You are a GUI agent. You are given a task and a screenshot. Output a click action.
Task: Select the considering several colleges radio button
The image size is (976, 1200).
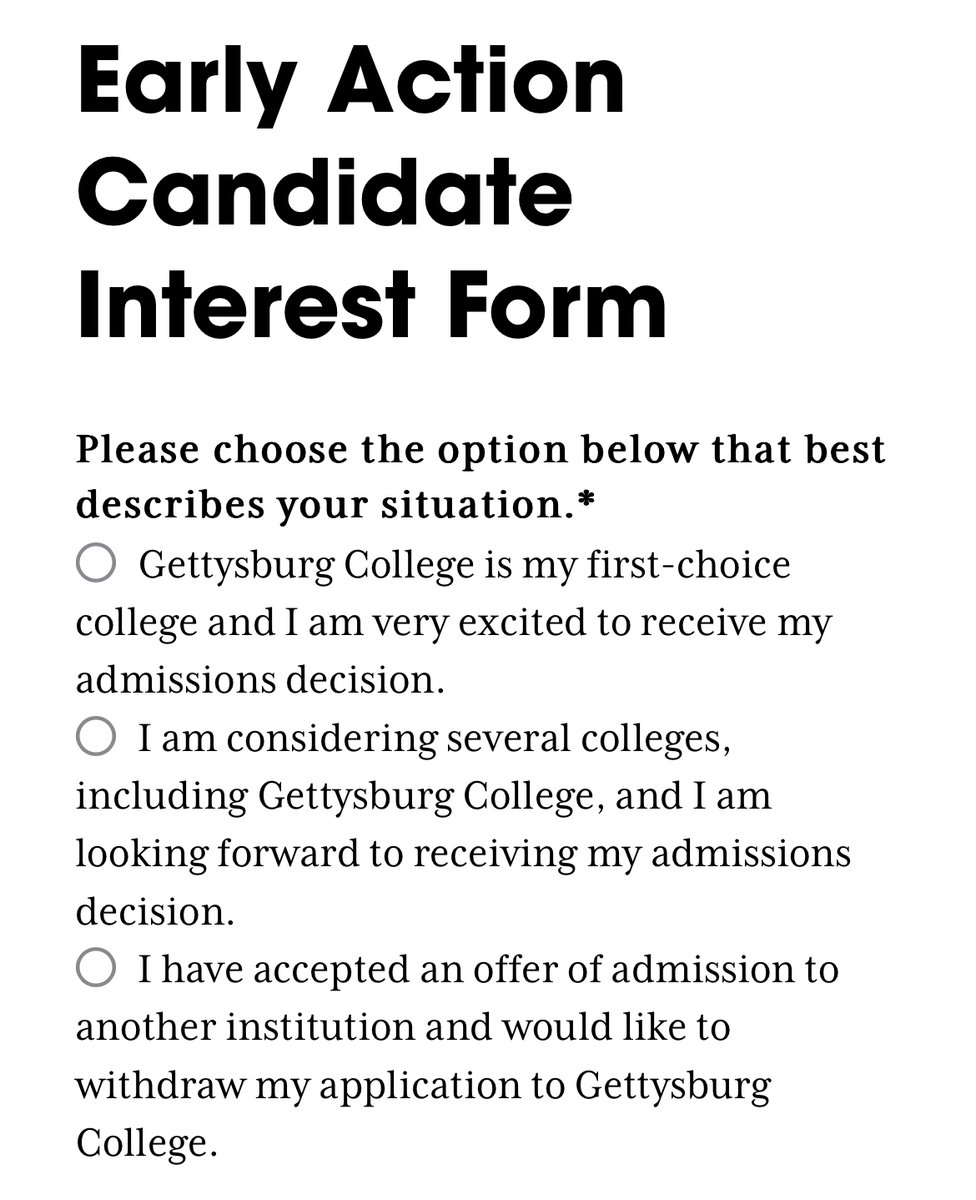[x=96, y=739]
